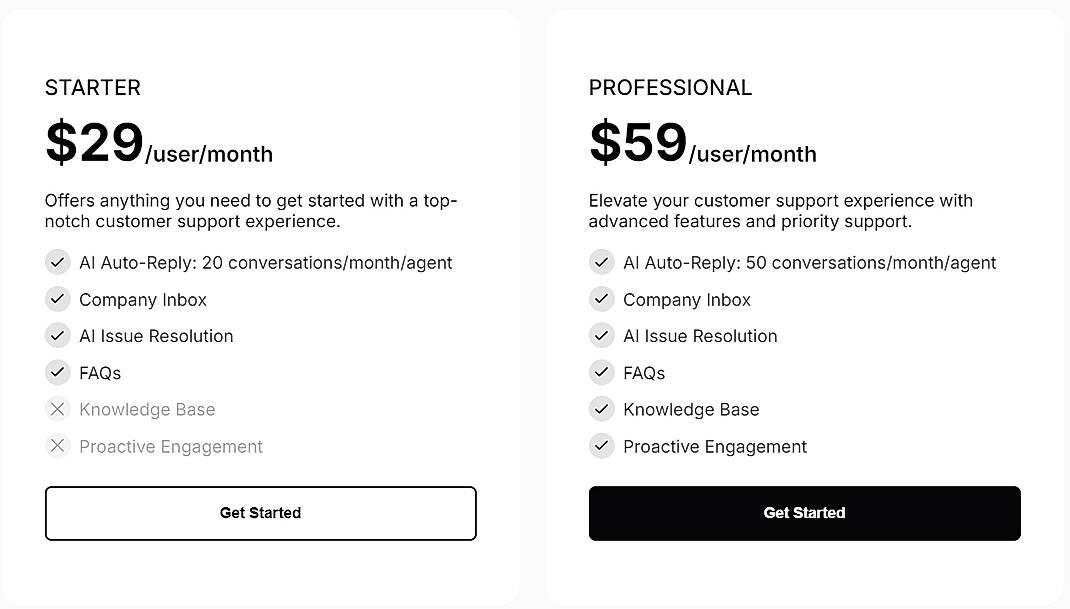Click the checkmark beside AI Issue Resolution on Starter
The width and height of the screenshot is (1070, 609).
point(57,336)
